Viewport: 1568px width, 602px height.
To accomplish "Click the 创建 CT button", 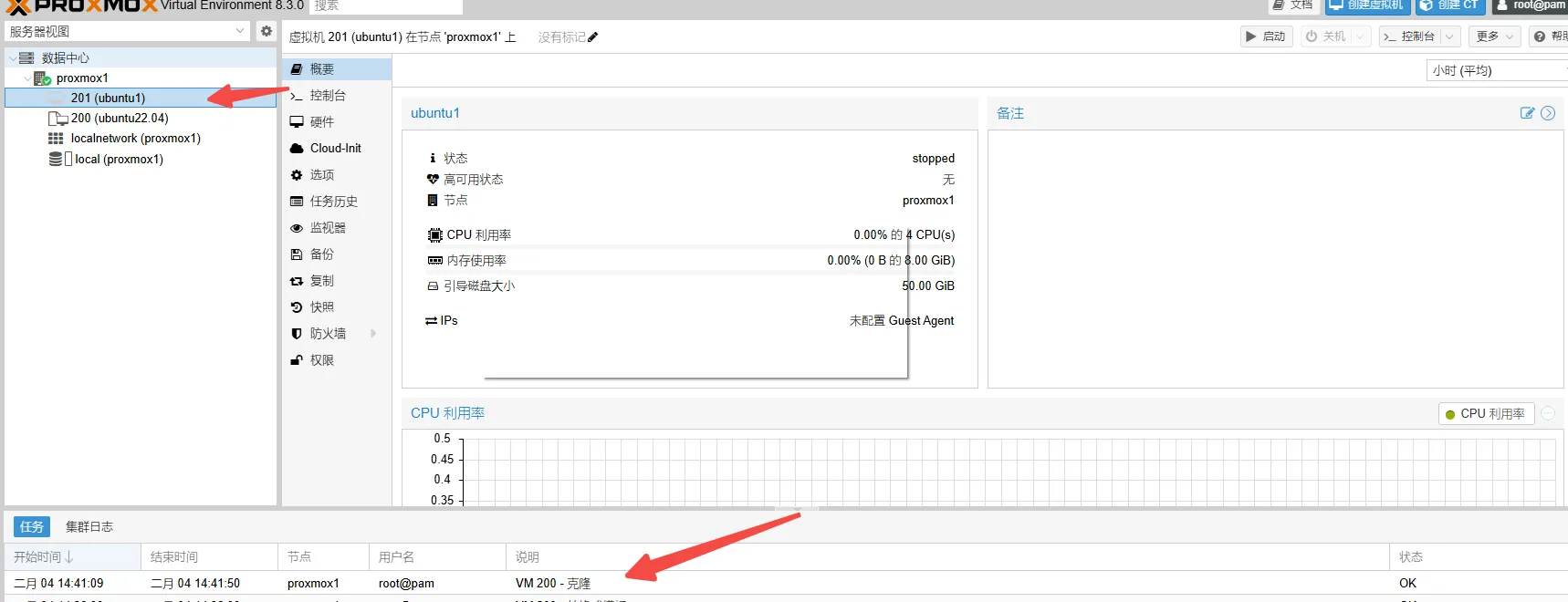I will click(x=1450, y=5).
